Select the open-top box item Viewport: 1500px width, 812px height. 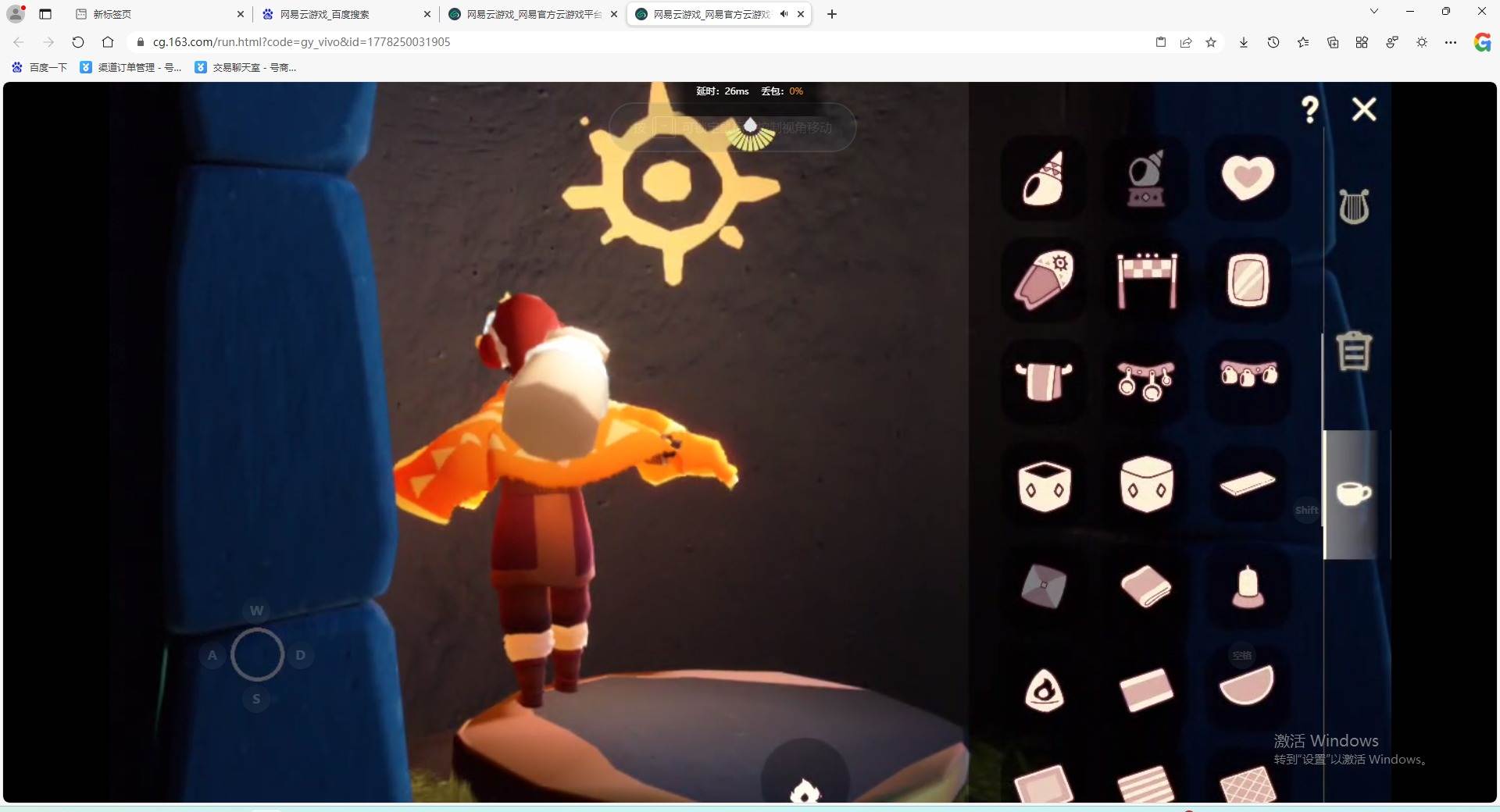tap(1044, 486)
